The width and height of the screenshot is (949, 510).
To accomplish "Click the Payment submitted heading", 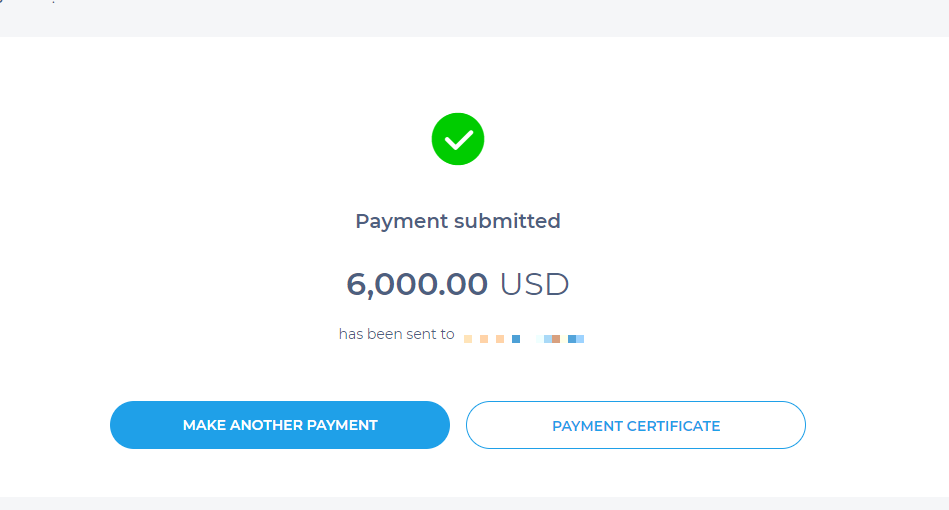I will click(458, 221).
